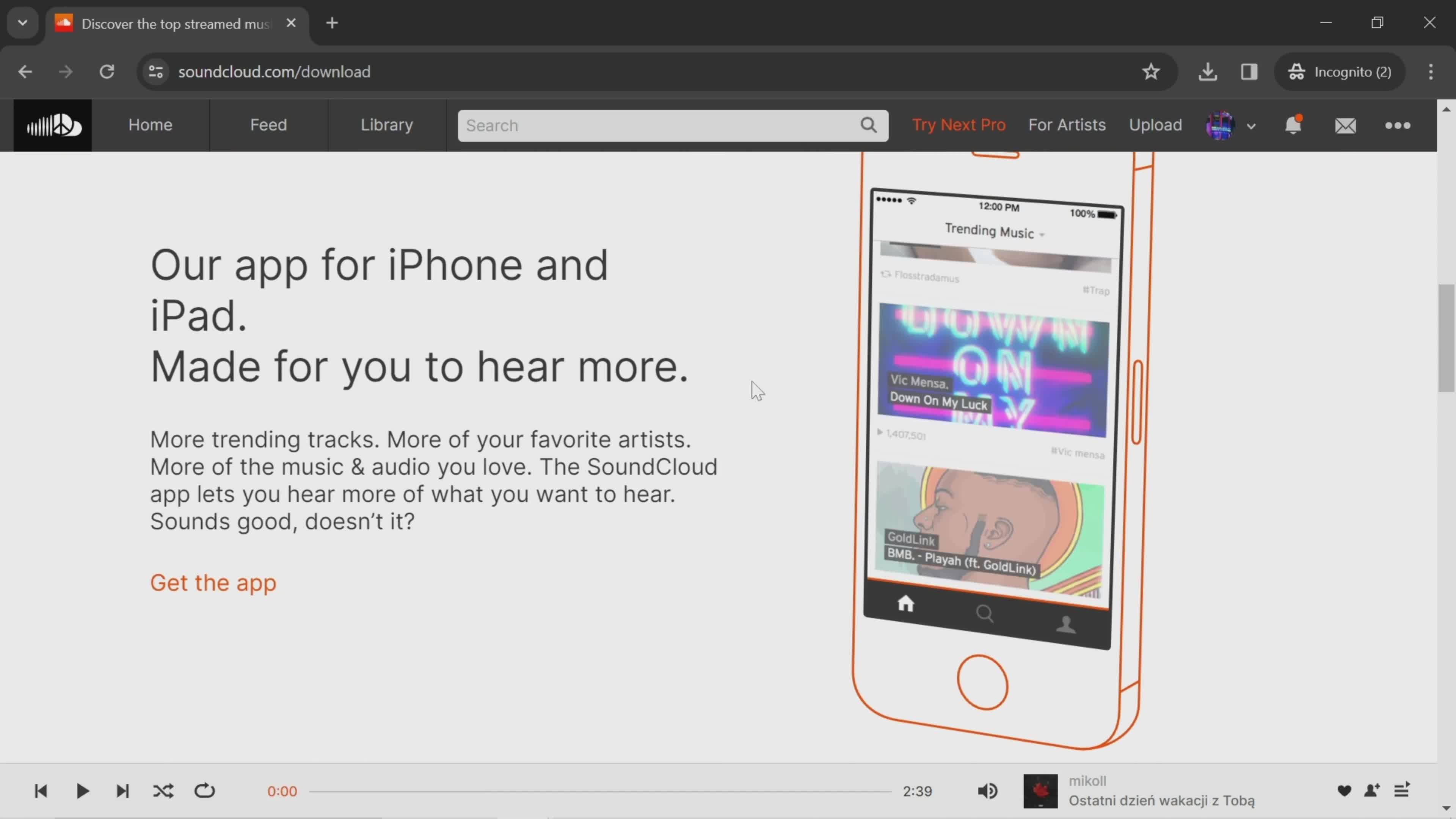Click the volume speaker icon
1456x819 pixels.
988,790
